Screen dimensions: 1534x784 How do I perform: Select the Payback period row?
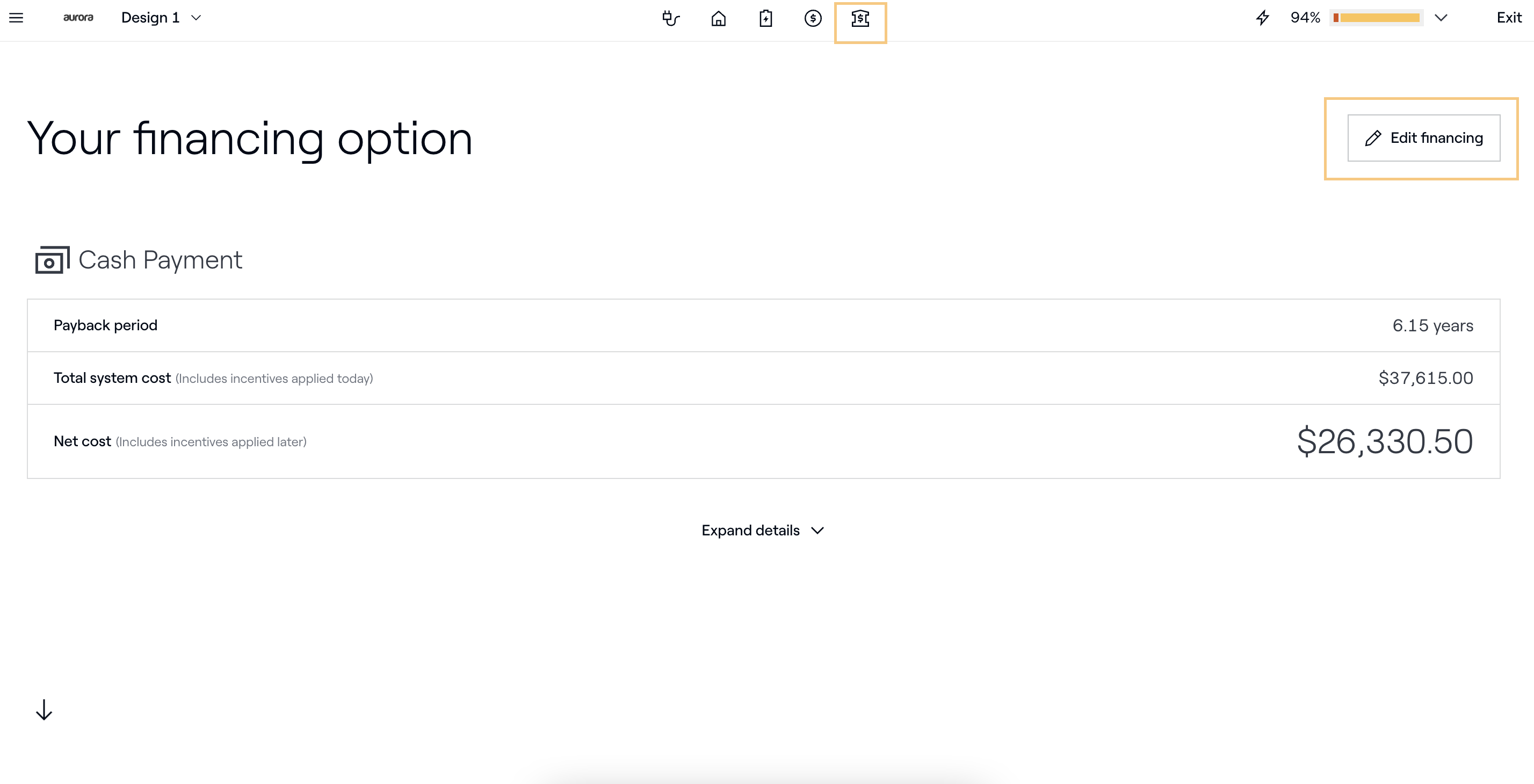coord(763,325)
